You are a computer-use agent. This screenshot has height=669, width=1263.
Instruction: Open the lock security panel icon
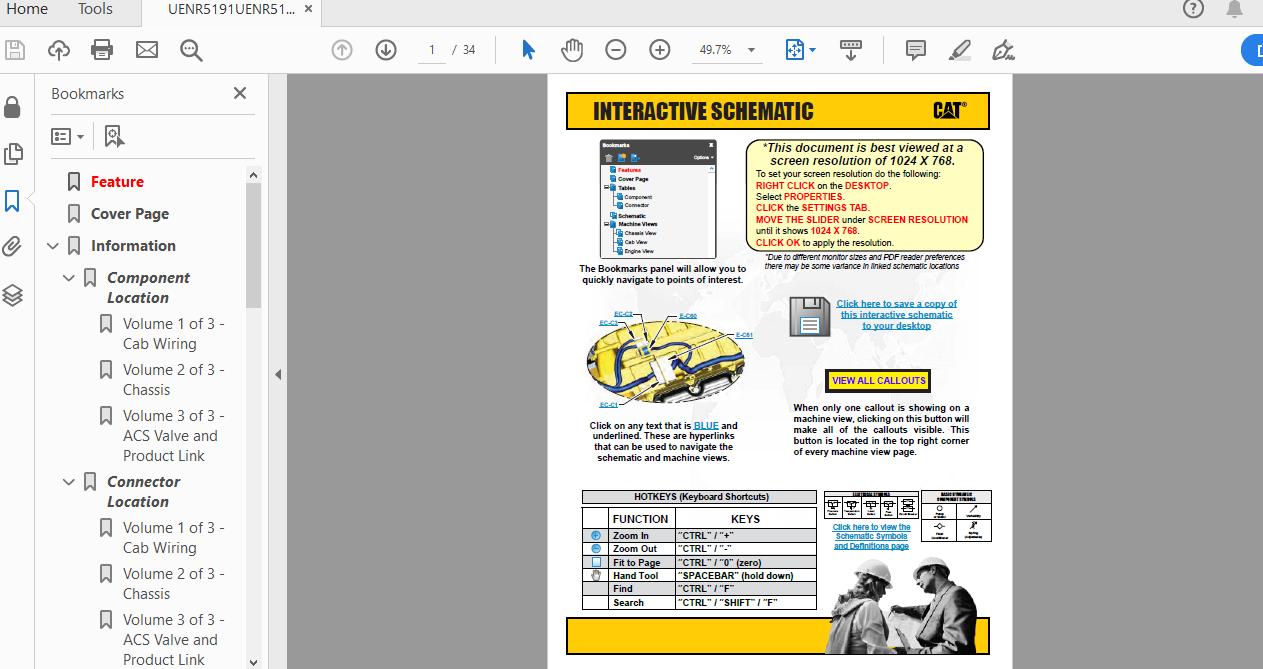click(x=13, y=107)
